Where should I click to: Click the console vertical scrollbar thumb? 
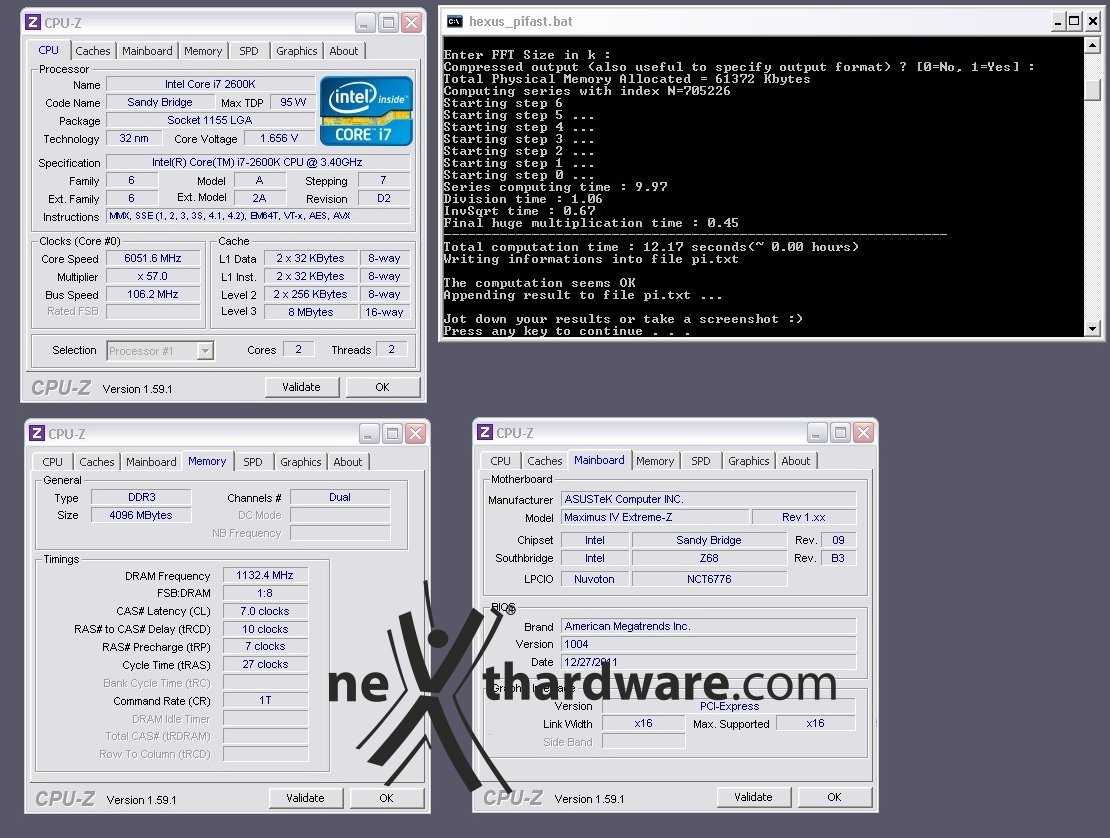click(1092, 90)
